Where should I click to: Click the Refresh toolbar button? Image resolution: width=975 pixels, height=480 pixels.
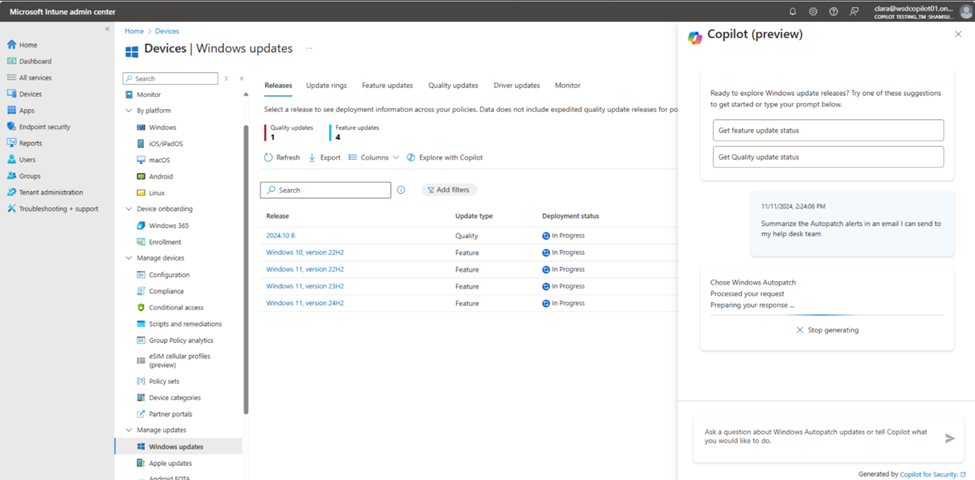tap(282, 158)
